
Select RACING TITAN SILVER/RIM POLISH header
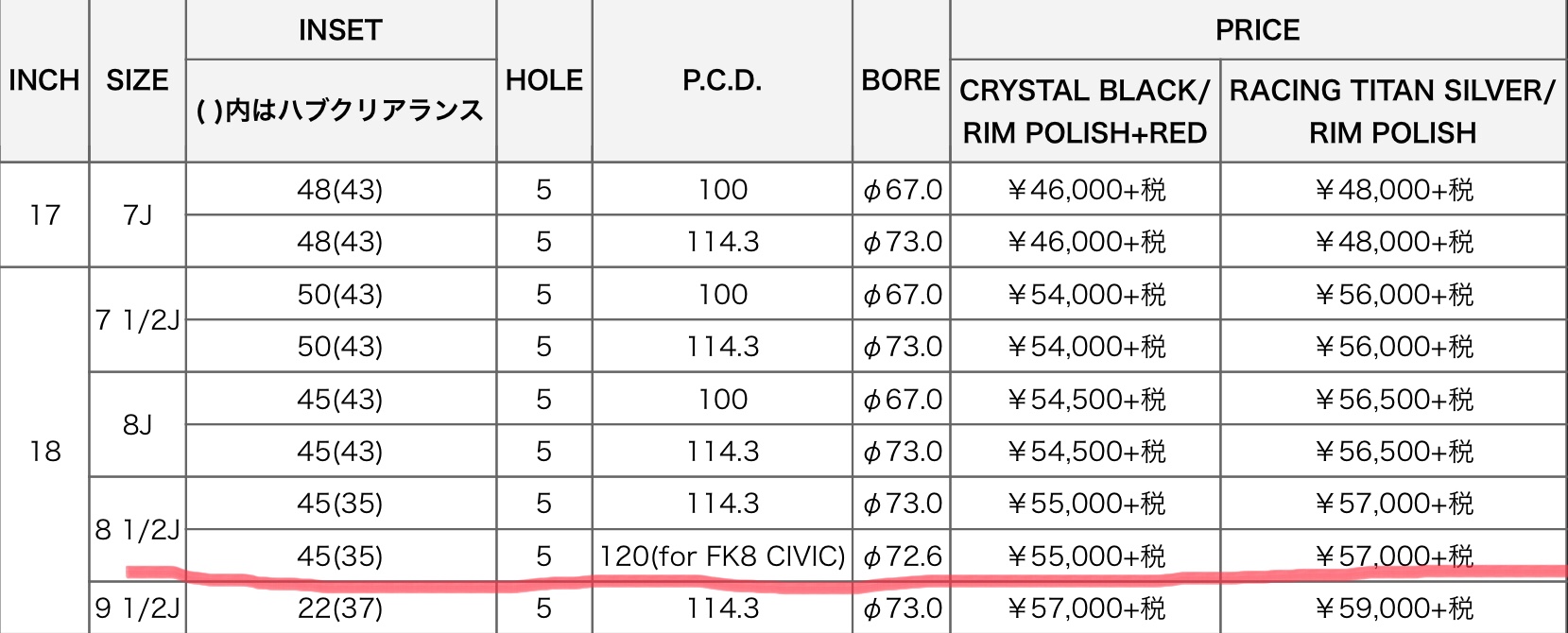[x=1393, y=111]
